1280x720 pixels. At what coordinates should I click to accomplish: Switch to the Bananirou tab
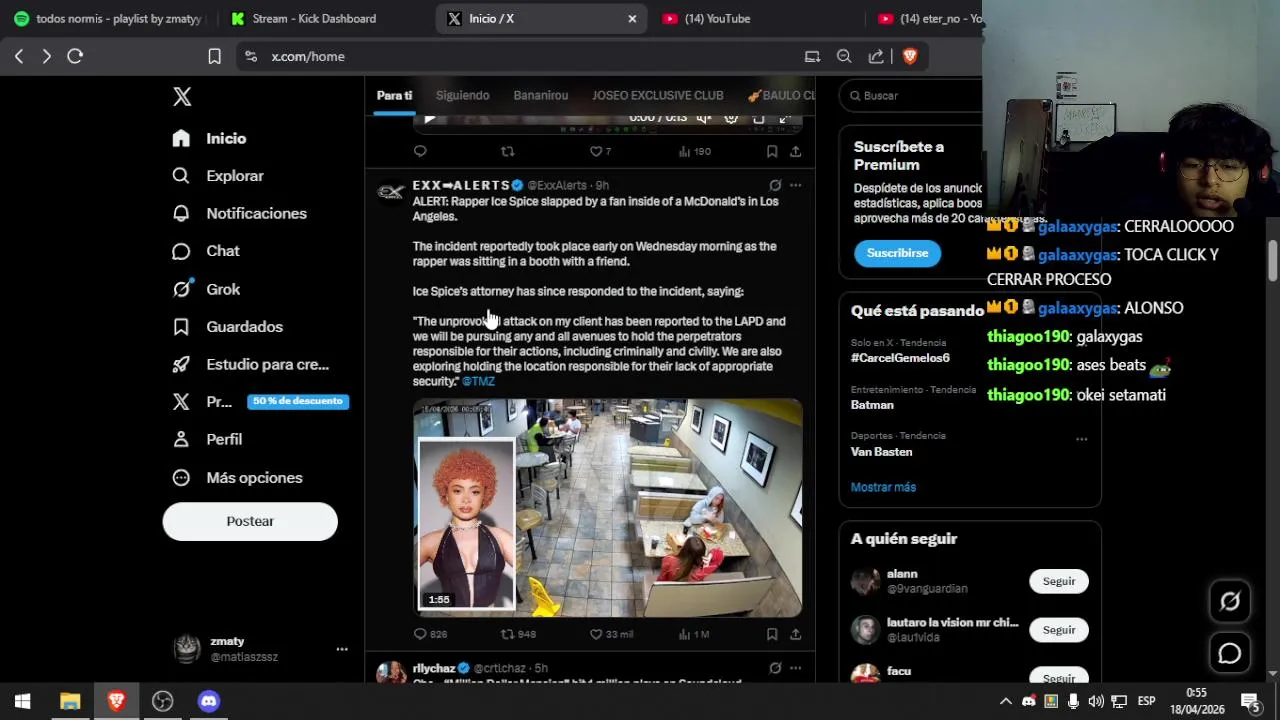[x=541, y=95]
